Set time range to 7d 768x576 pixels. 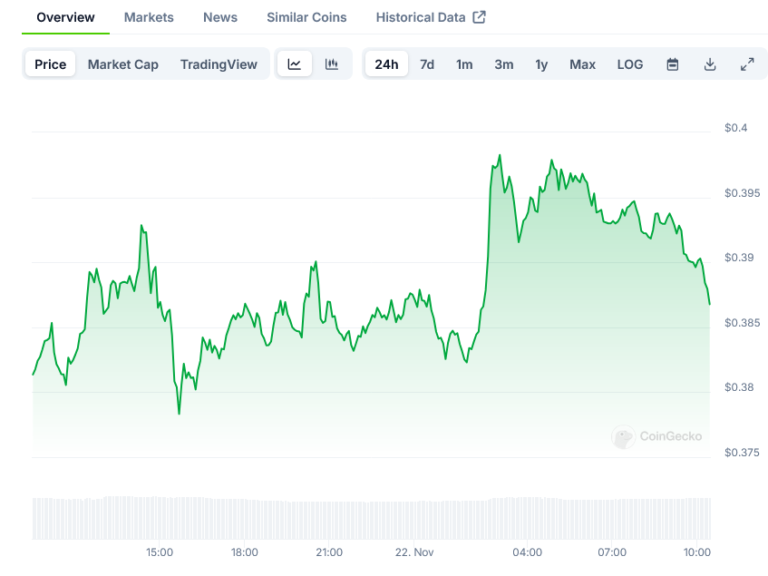point(427,64)
